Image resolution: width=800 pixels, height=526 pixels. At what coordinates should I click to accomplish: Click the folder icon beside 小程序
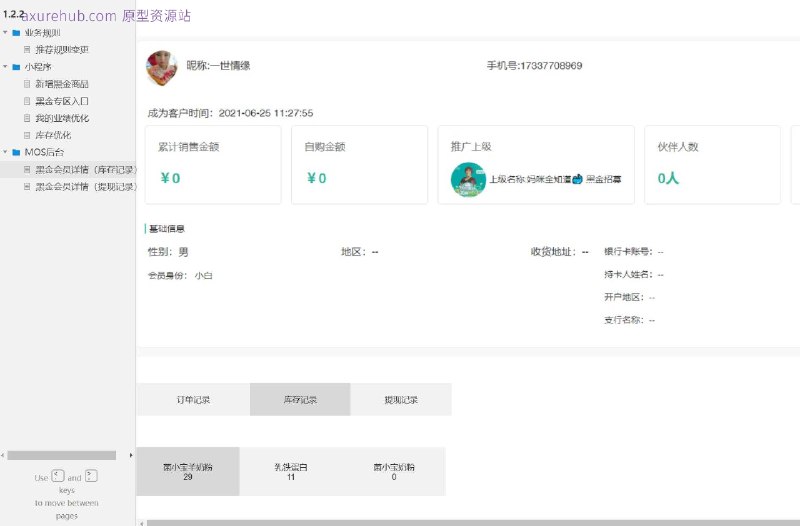pos(16,67)
